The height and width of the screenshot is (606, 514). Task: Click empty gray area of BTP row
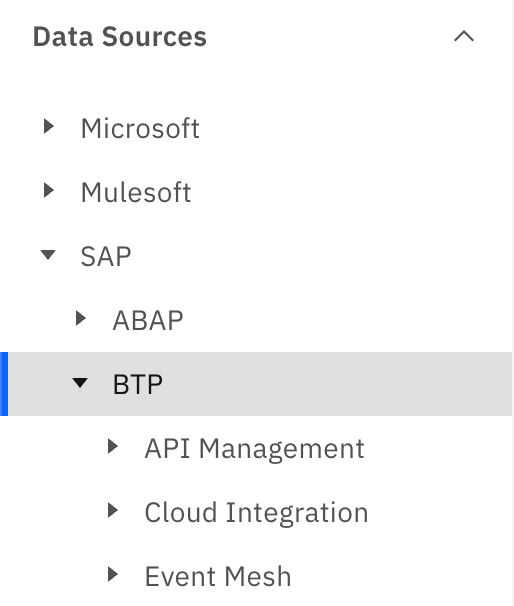click(336, 384)
